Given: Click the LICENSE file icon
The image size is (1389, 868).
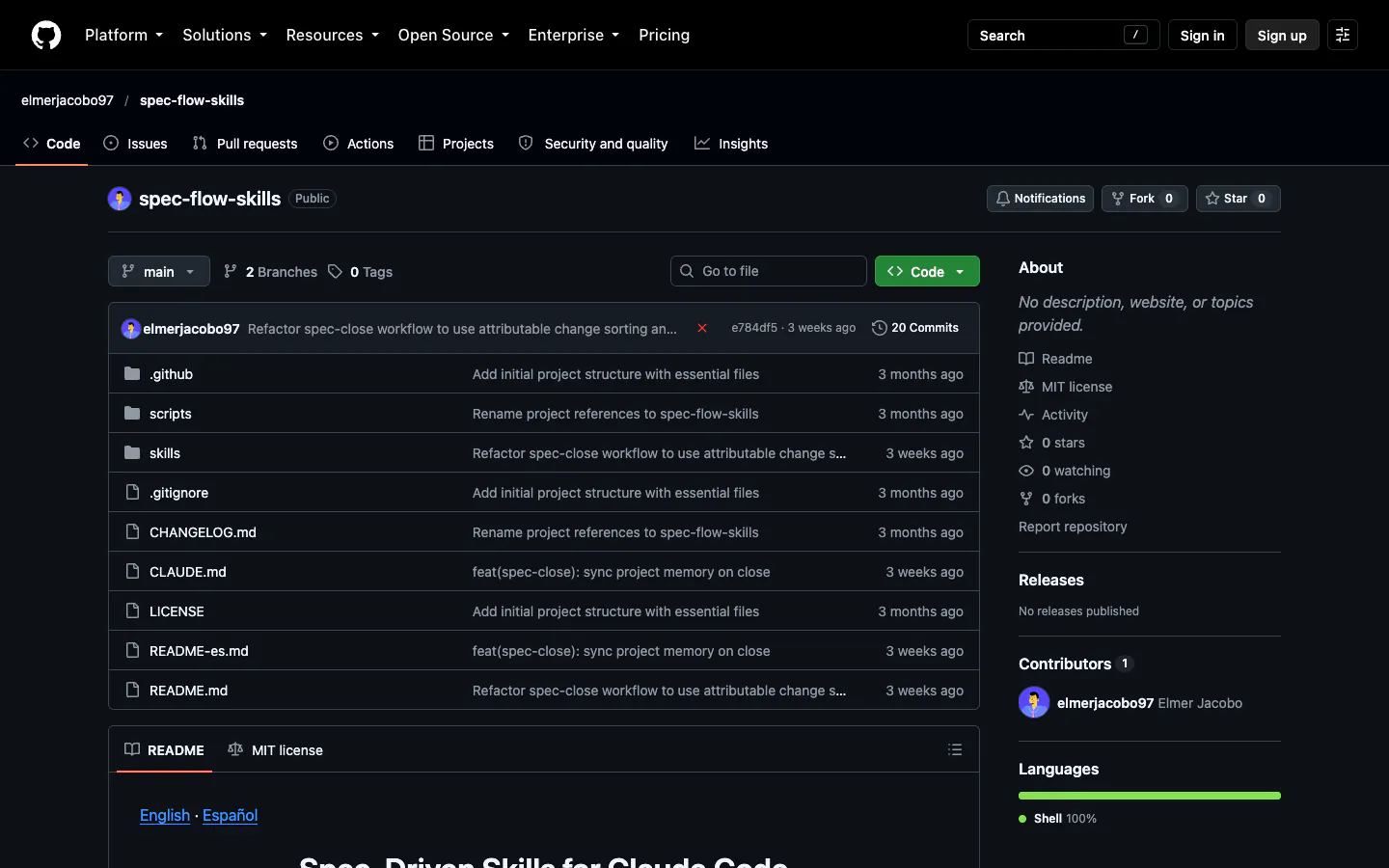Looking at the screenshot, I should [x=132, y=610].
